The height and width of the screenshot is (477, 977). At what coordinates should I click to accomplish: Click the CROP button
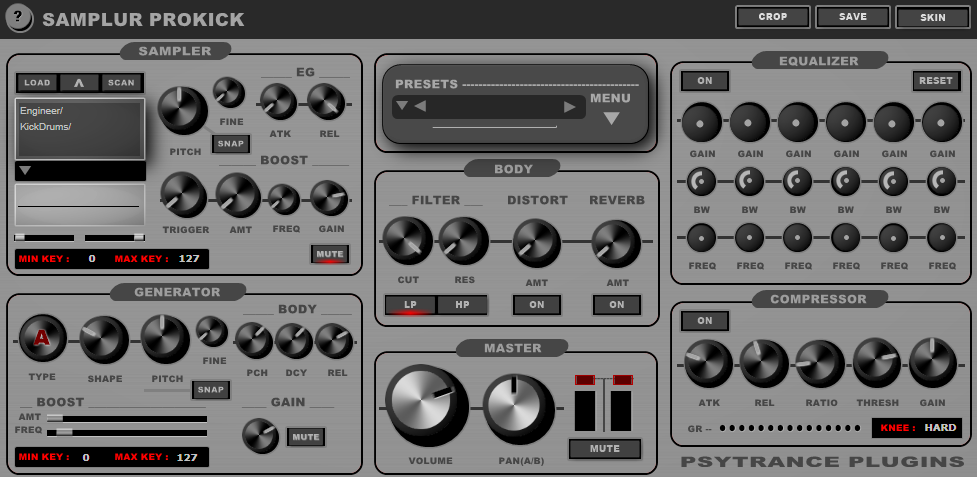point(773,17)
